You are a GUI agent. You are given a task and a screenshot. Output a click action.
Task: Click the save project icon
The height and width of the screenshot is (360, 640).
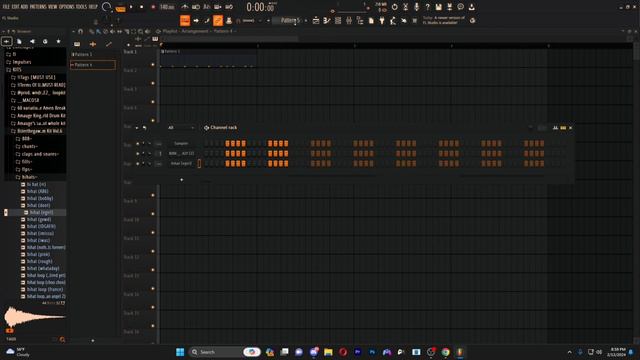tap(438, 7)
